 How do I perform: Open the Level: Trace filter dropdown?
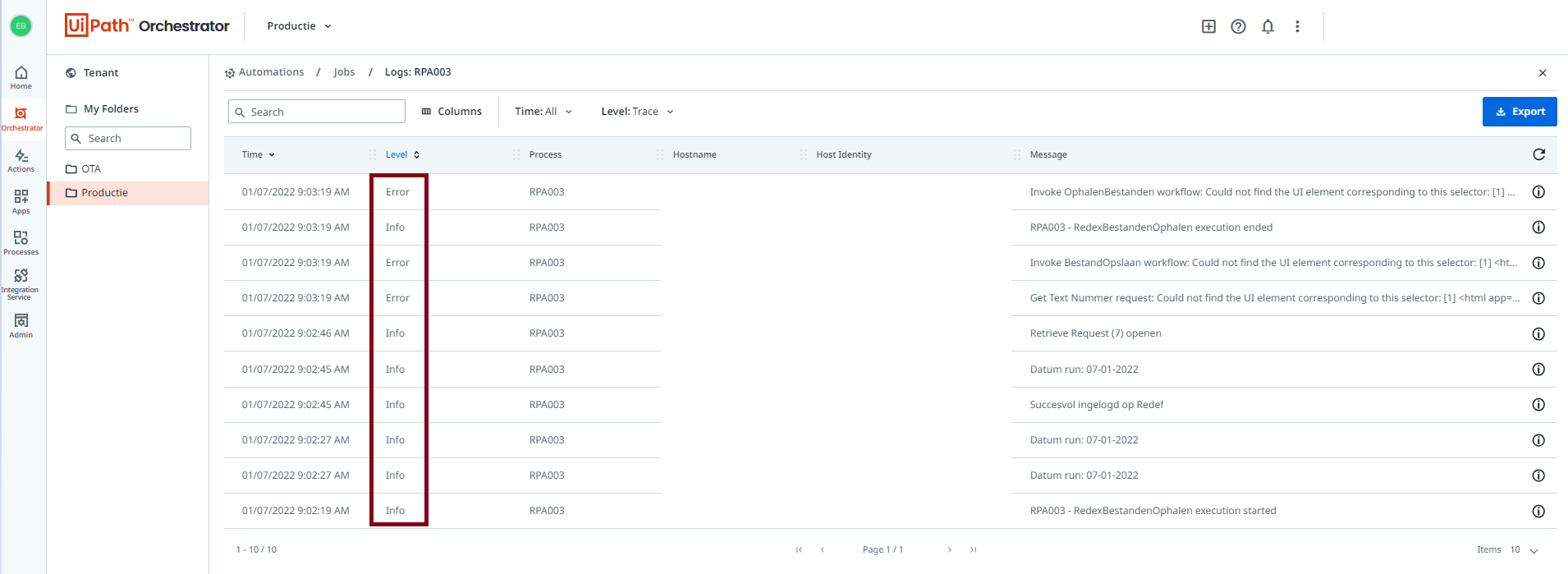[x=637, y=112]
